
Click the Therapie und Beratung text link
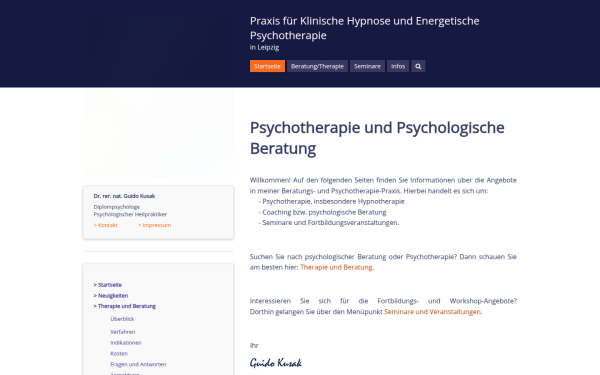click(336, 267)
